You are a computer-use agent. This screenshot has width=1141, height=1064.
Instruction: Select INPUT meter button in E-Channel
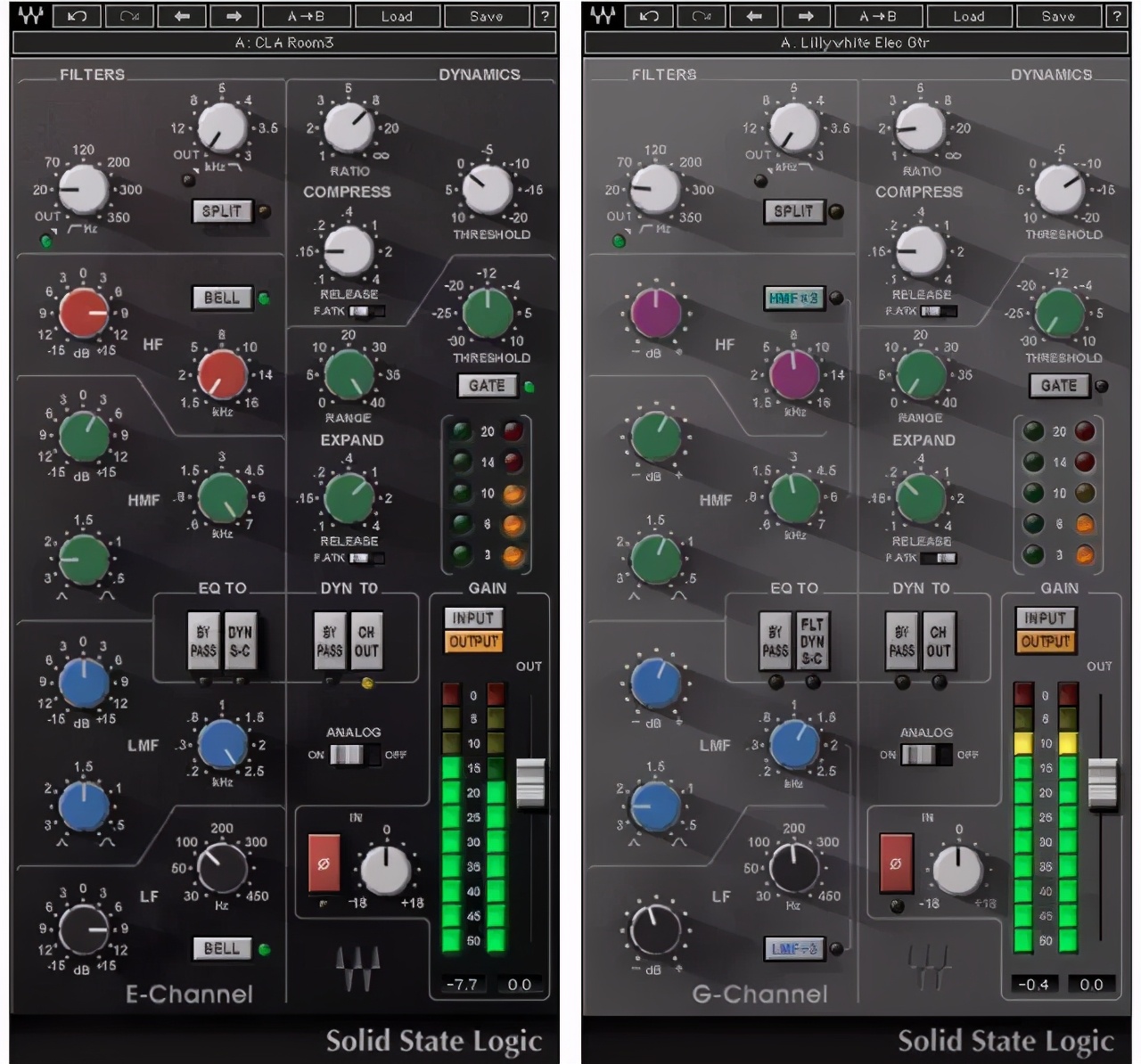tap(473, 618)
